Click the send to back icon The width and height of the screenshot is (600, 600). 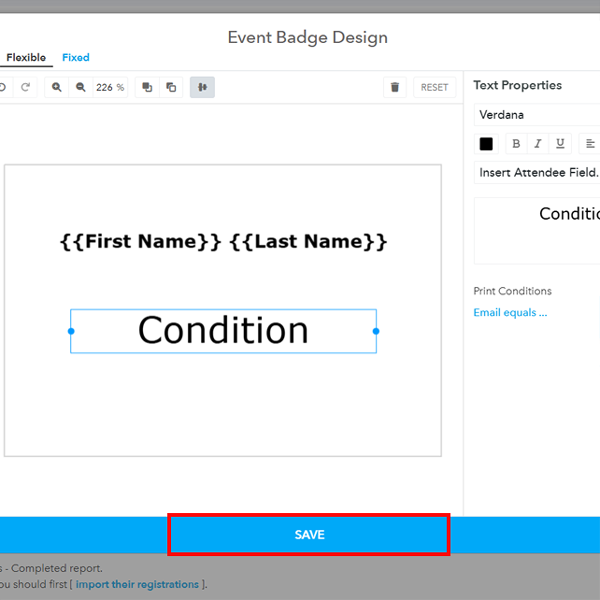click(x=171, y=87)
